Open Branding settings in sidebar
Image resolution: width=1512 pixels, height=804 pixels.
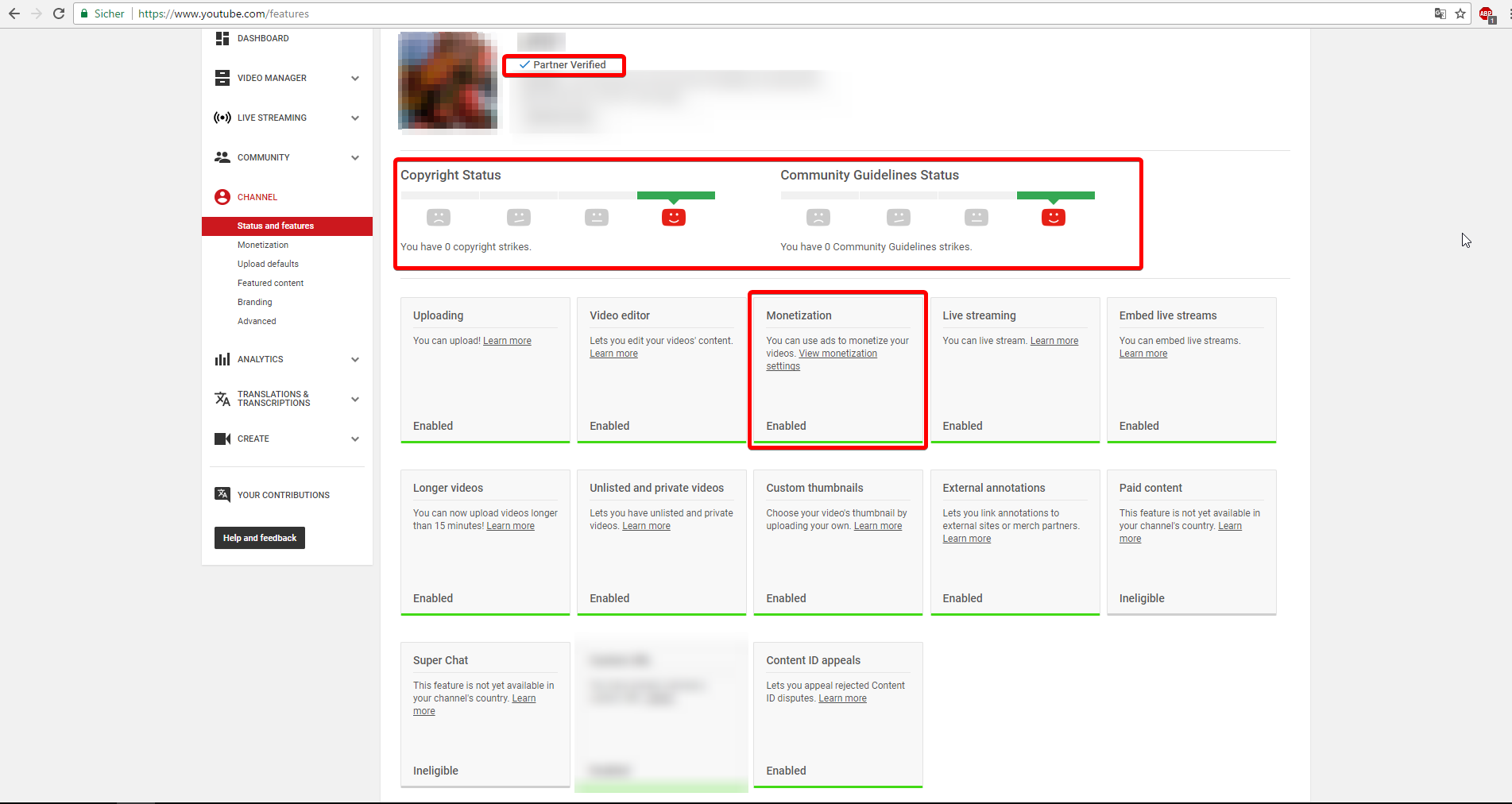pyautogui.click(x=254, y=302)
